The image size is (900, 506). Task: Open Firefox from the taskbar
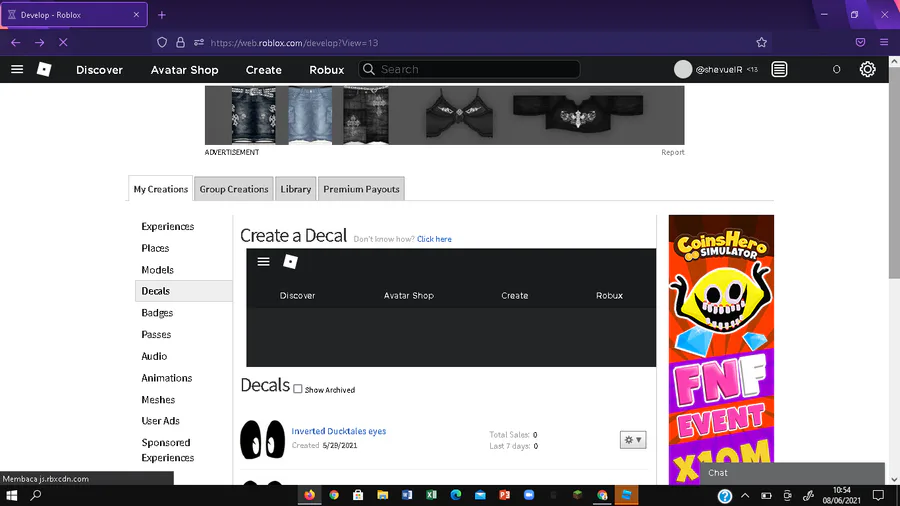pyautogui.click(x=309, y=495)
